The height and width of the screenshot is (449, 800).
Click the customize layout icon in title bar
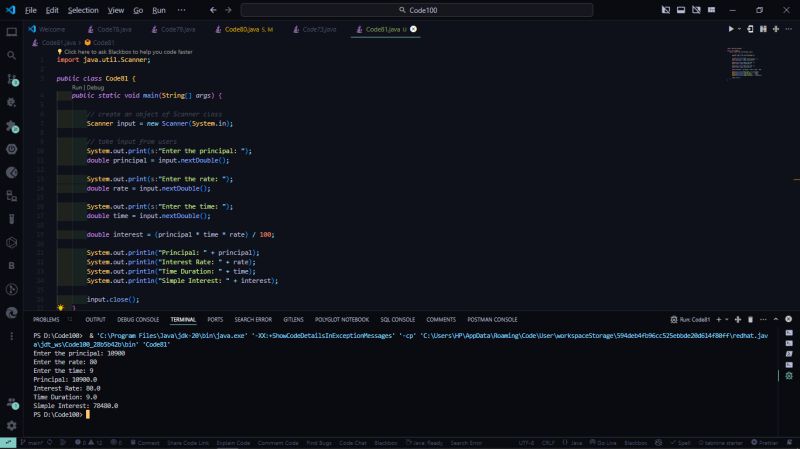711,10
